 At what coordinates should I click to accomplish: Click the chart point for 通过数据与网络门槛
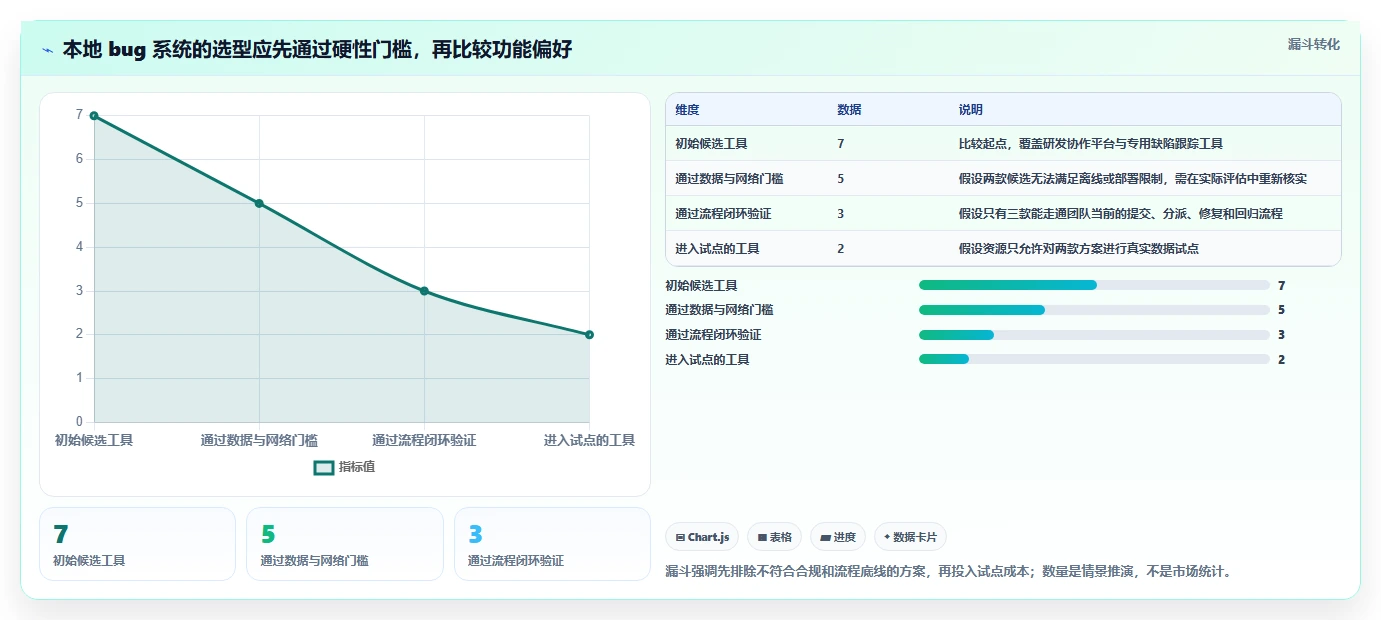[x=259, y=203]
